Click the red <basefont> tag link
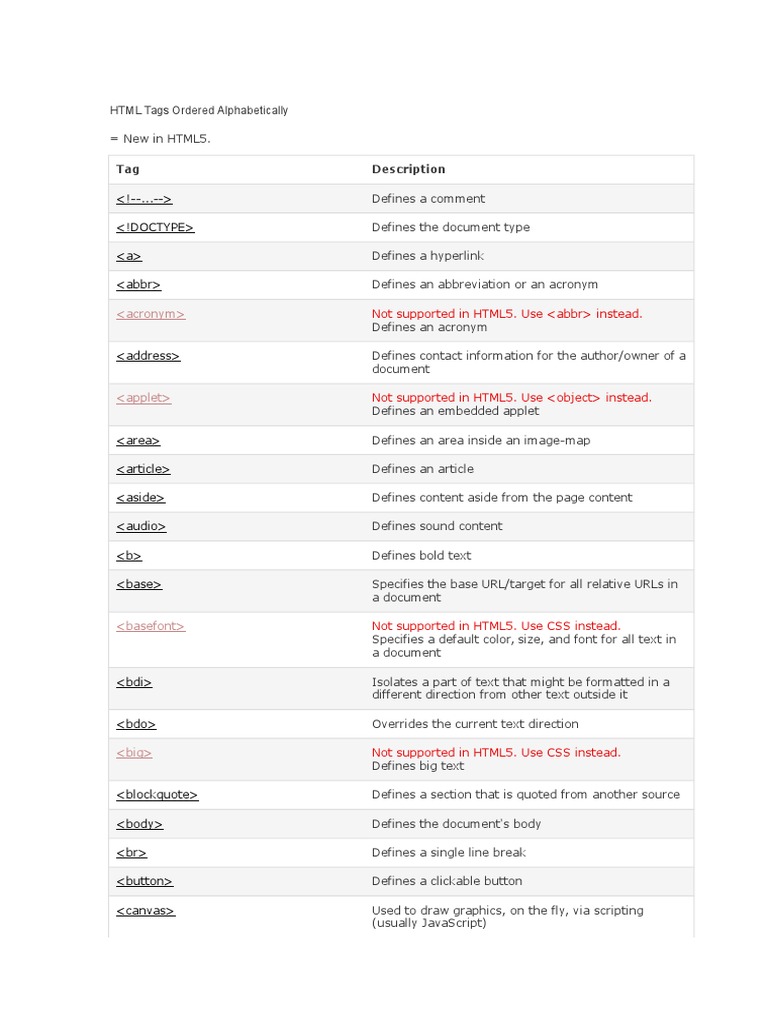Image resolution: width=768 pixels, height=1024 pixels. (x=150, y=626)
